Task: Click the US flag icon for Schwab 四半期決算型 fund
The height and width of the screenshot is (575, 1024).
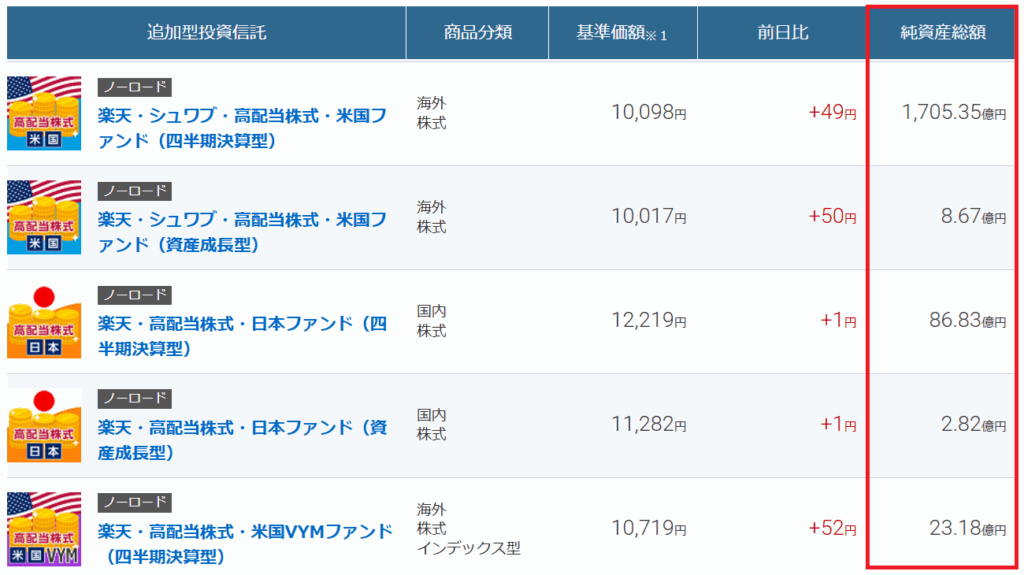Action: click(x=44, y=113)
